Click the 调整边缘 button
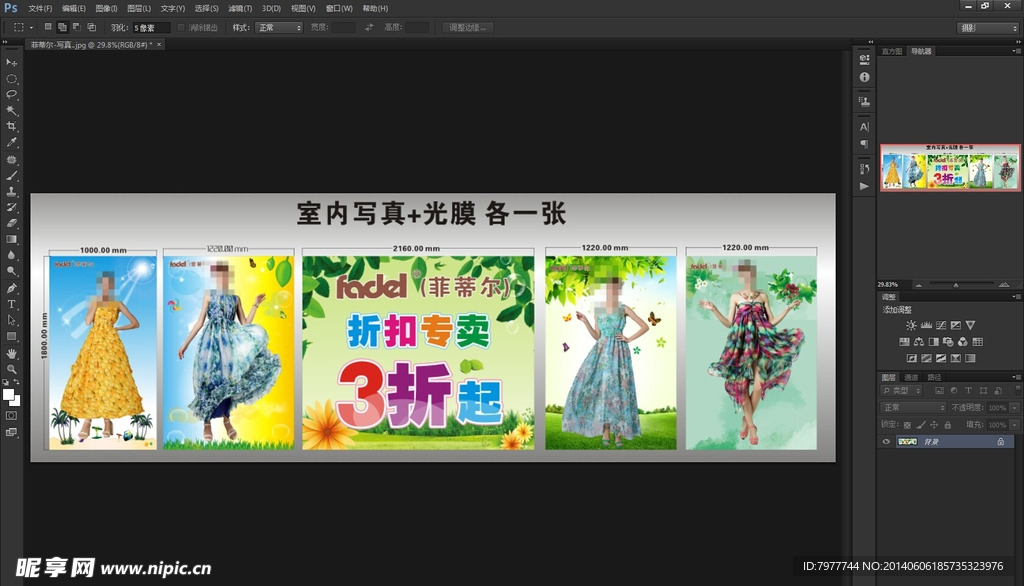1024x586 pixels. click(467, 27)
